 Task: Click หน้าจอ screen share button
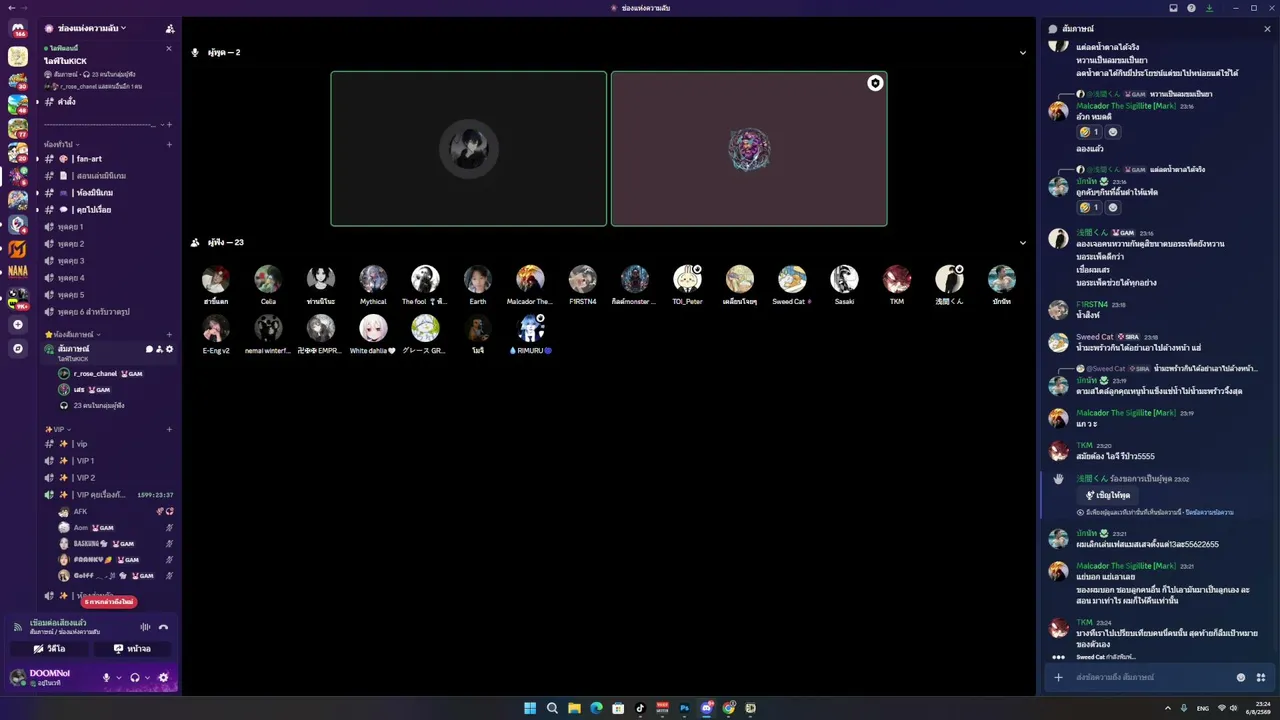(133, 648)
